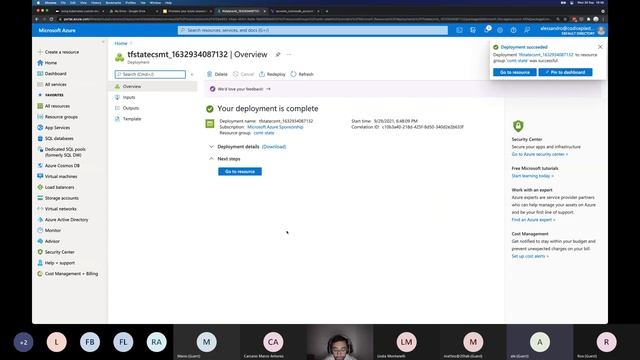Pin the deployment overview blade
The height and width of the screenshot is (360, 640).
(278, 54)
